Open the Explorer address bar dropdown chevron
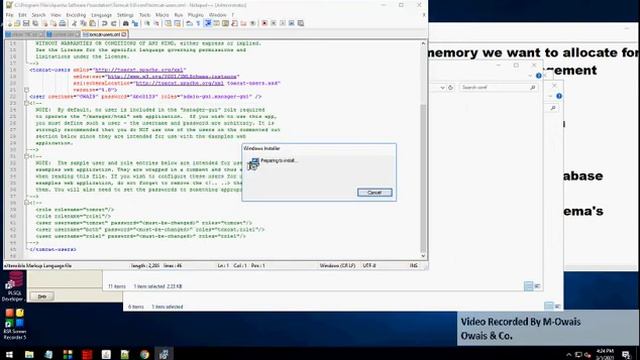Screen dimensions: 640x360 pyautogui.click(x=442, y=88)
